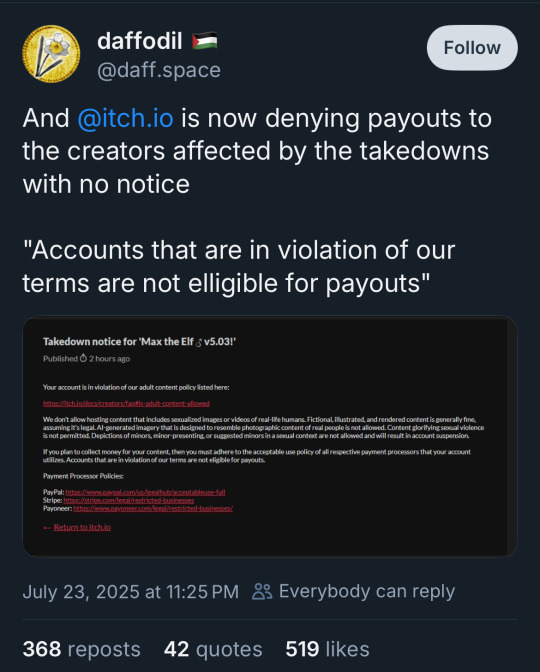This screenshot has width=540, height=672.
Task: View the 368 reposts list
Action: point(81,649)
